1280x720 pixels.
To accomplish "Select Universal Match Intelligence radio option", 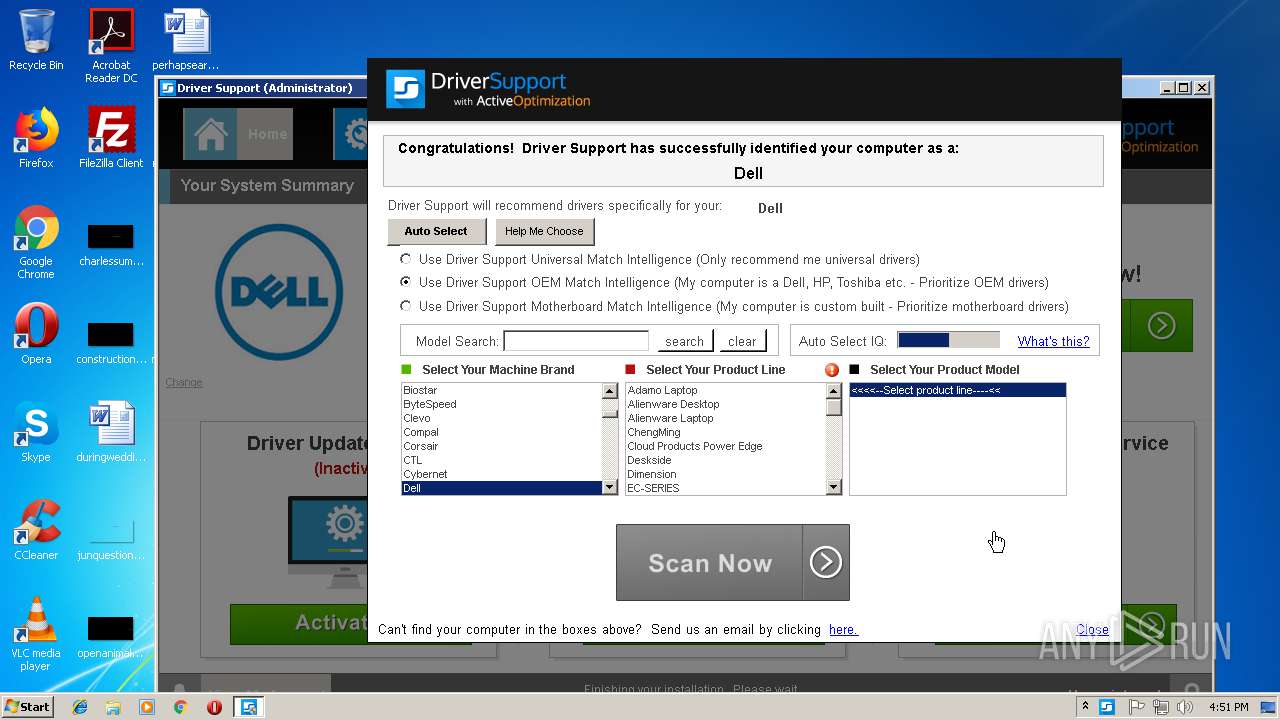I will click(x=405, y=259).
